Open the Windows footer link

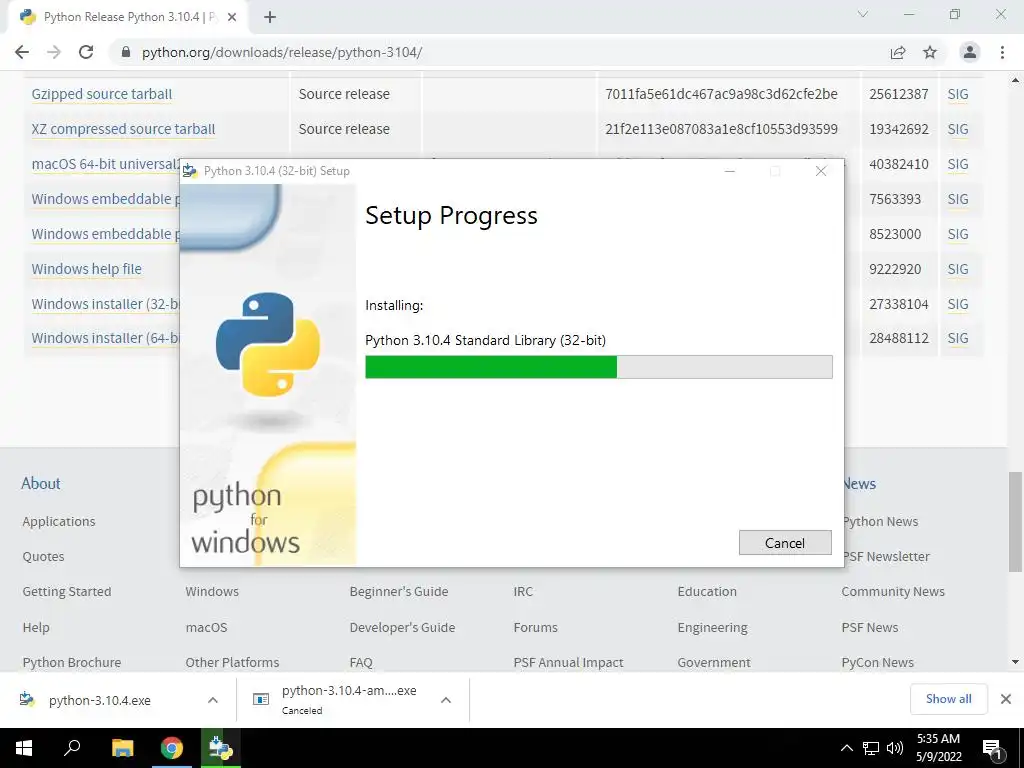click(212, 592)
